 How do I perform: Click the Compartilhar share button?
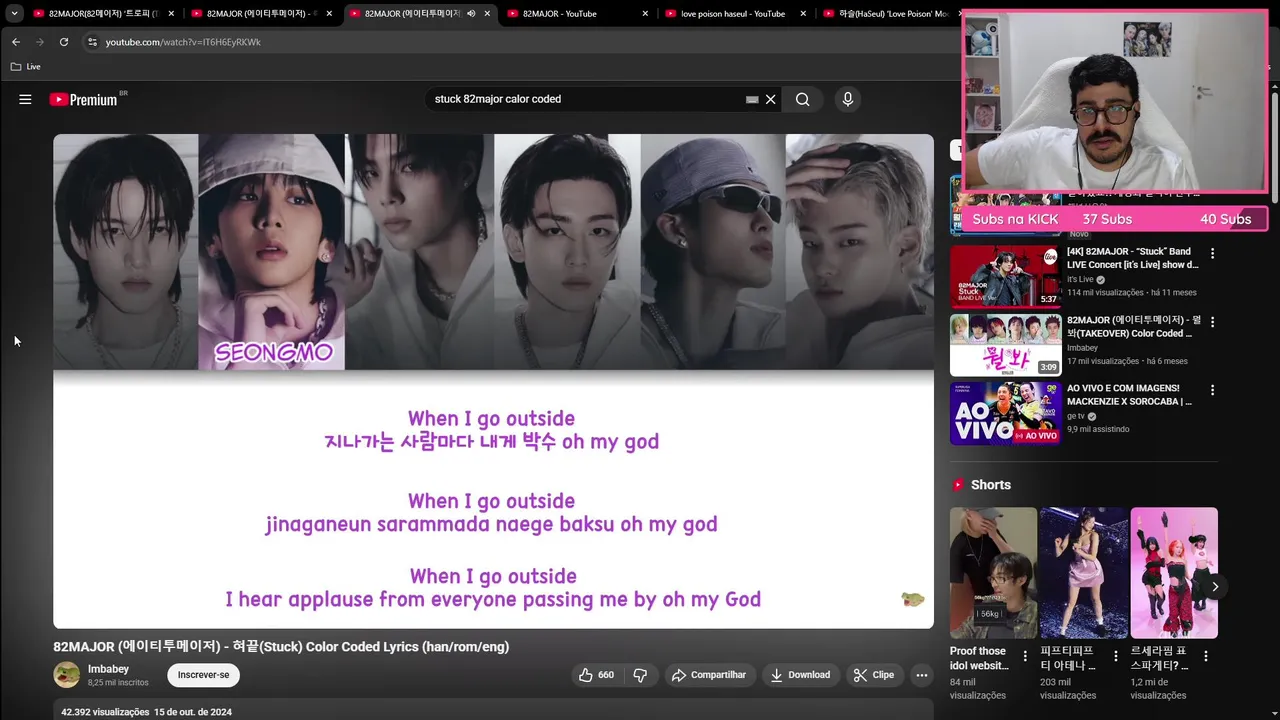click(x=709, y=675)
